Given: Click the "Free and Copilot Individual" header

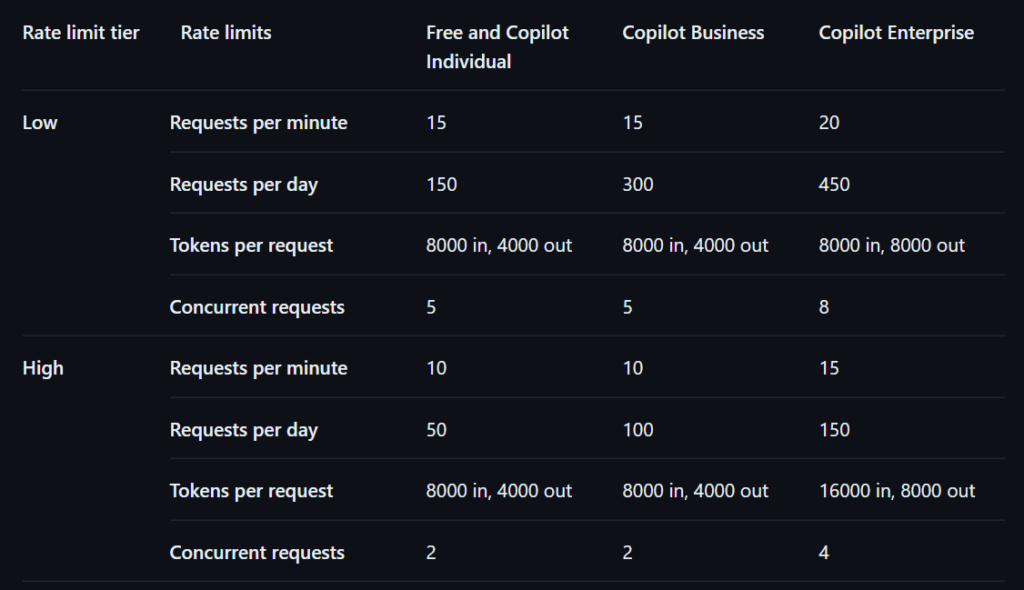Looking at the screenshot, I should coord(497,47).
